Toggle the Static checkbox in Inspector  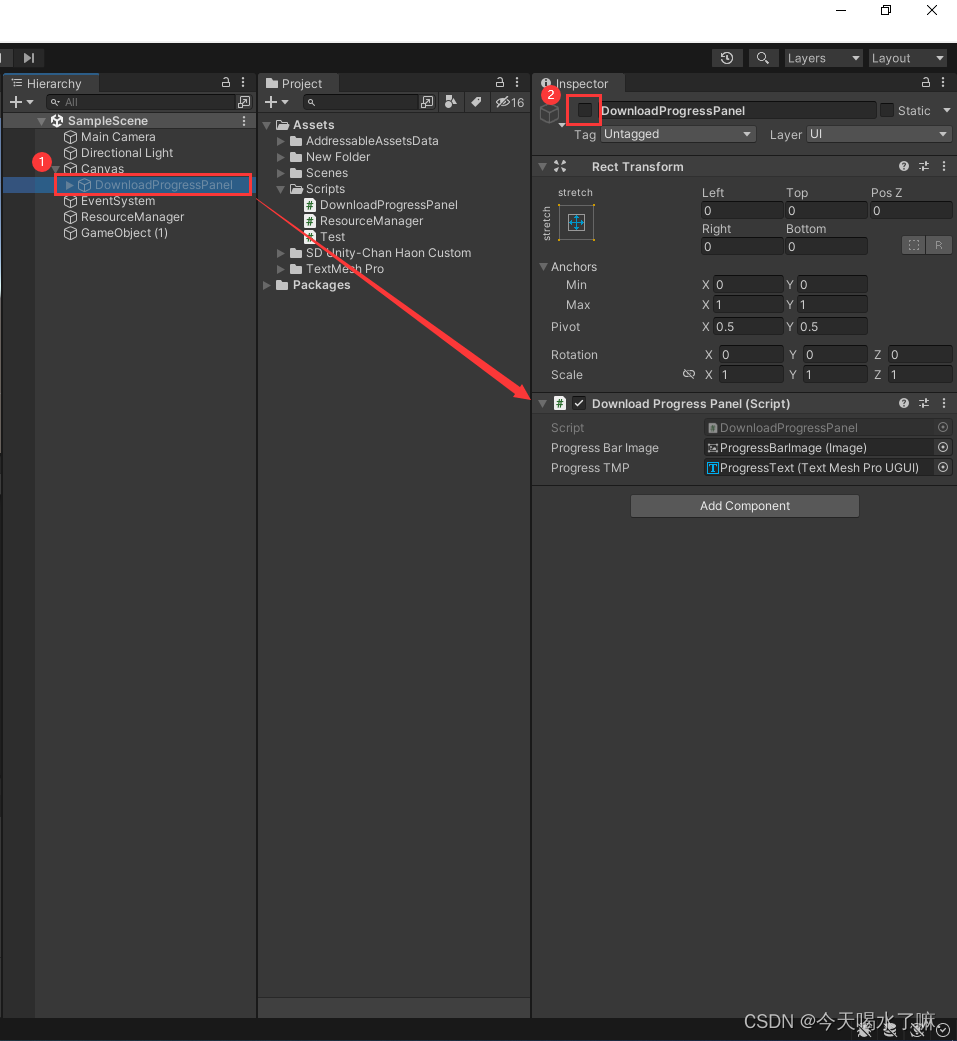(x=886, y=110)
